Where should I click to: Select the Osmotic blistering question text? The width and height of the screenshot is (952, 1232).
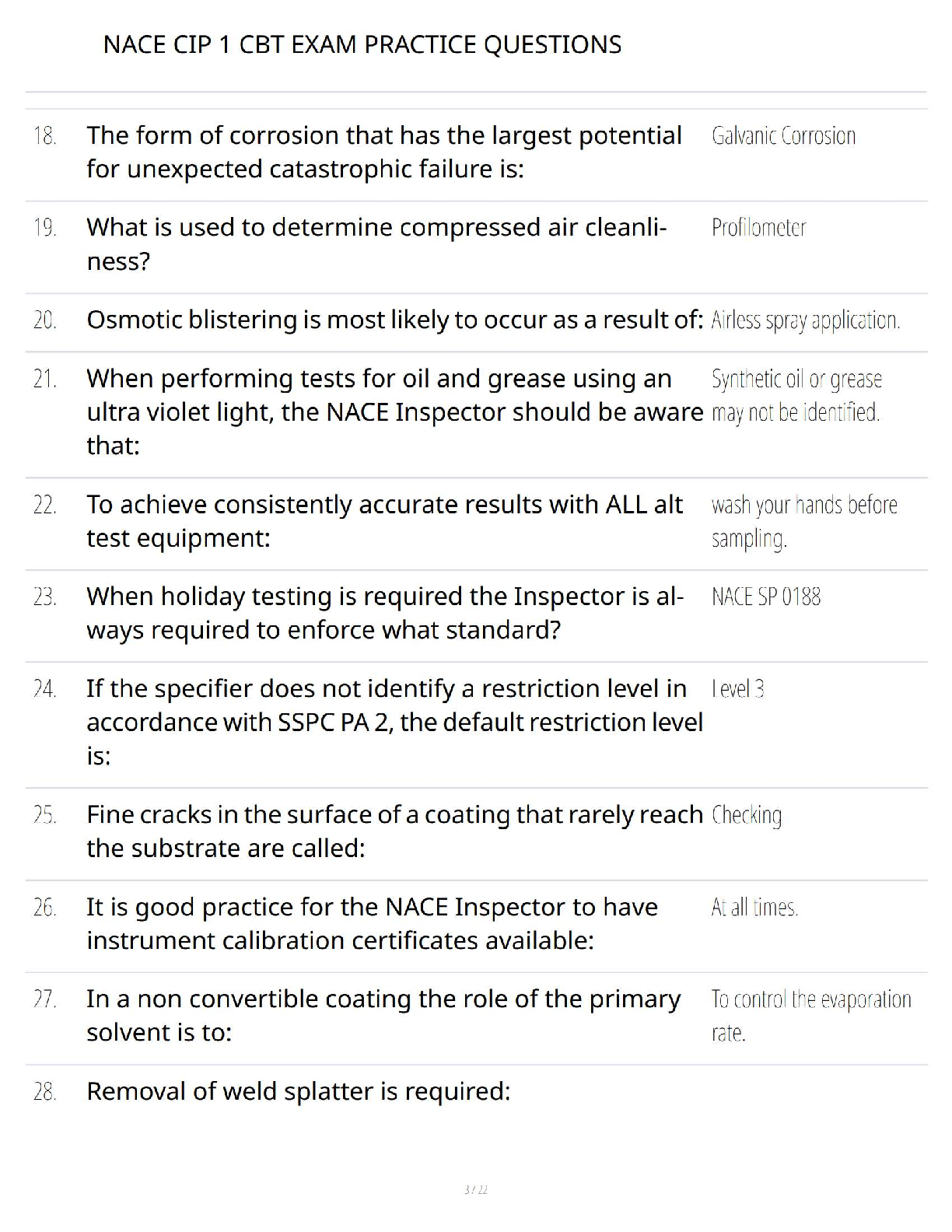pos(394,320)
